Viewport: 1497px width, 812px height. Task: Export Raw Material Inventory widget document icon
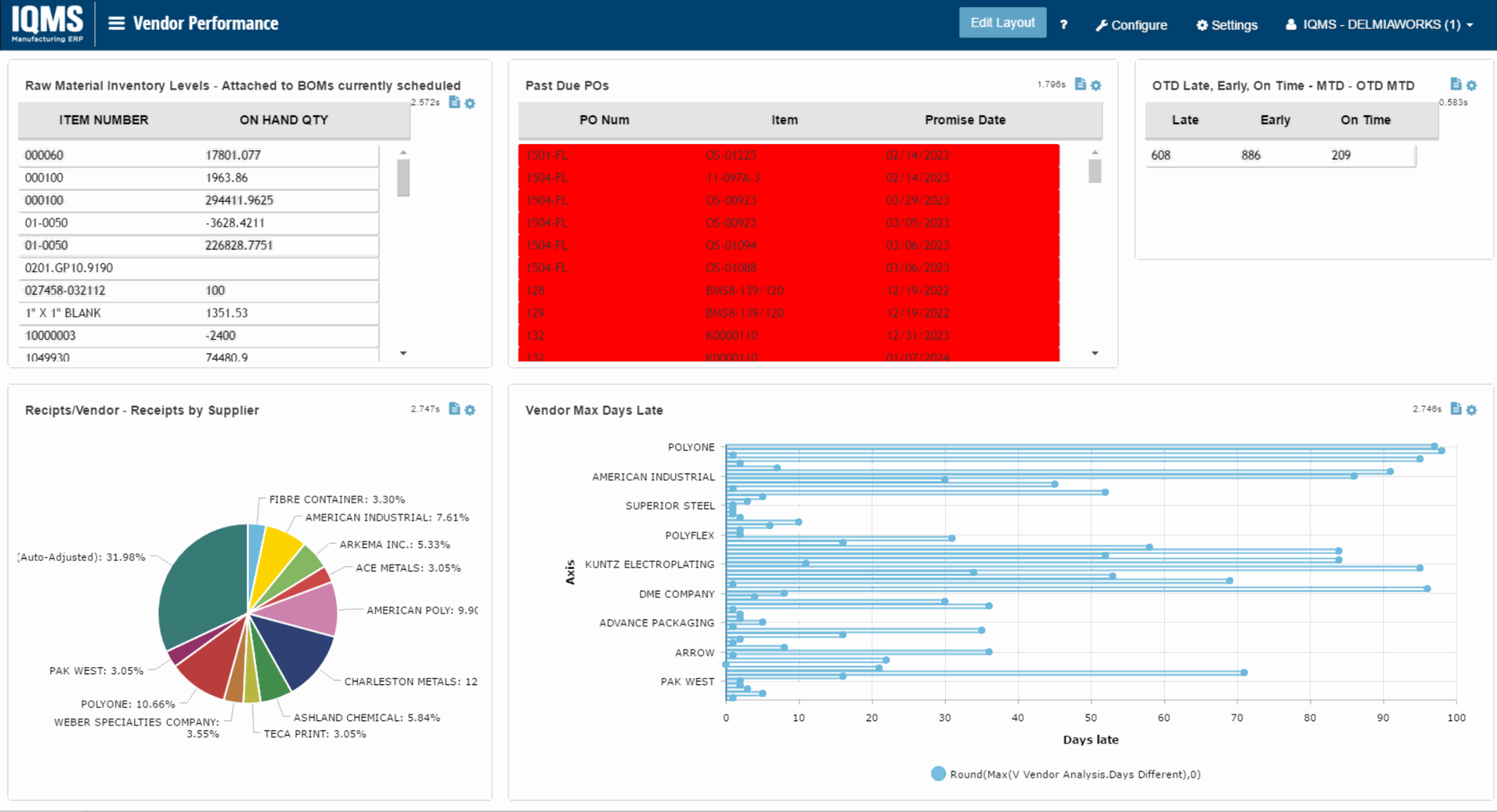click(455, 102)
